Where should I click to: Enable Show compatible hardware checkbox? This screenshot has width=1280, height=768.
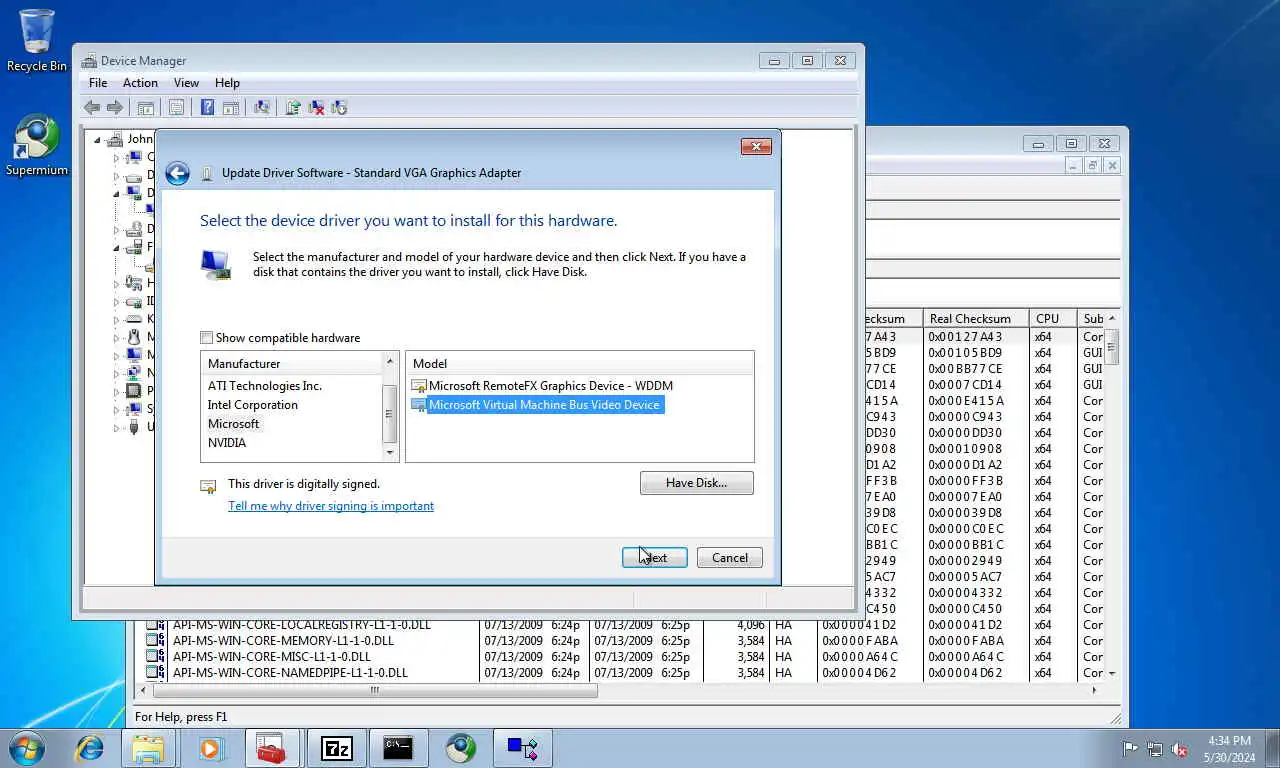(206, 338)
